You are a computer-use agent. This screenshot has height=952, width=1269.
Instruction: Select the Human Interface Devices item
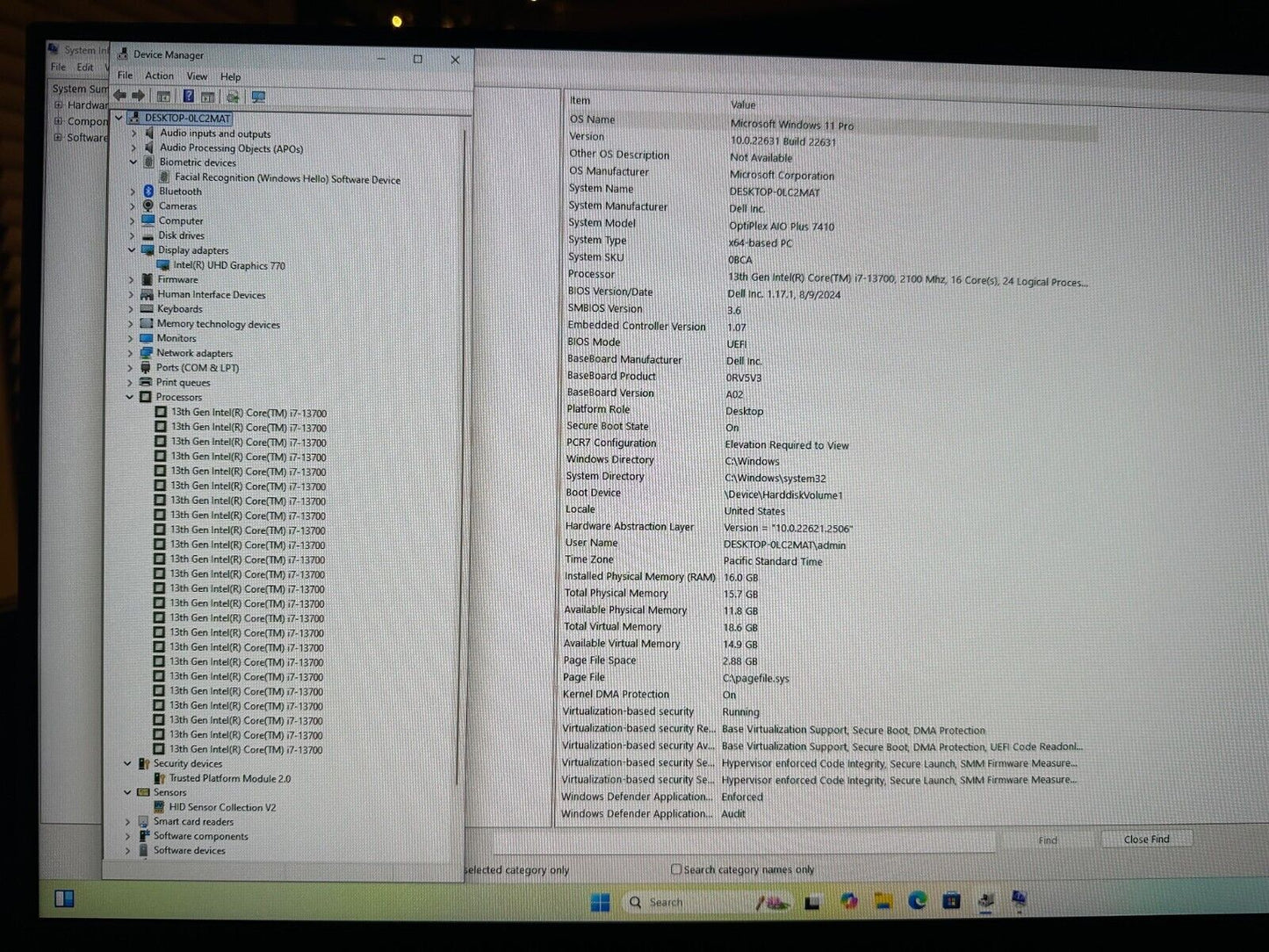212,295
